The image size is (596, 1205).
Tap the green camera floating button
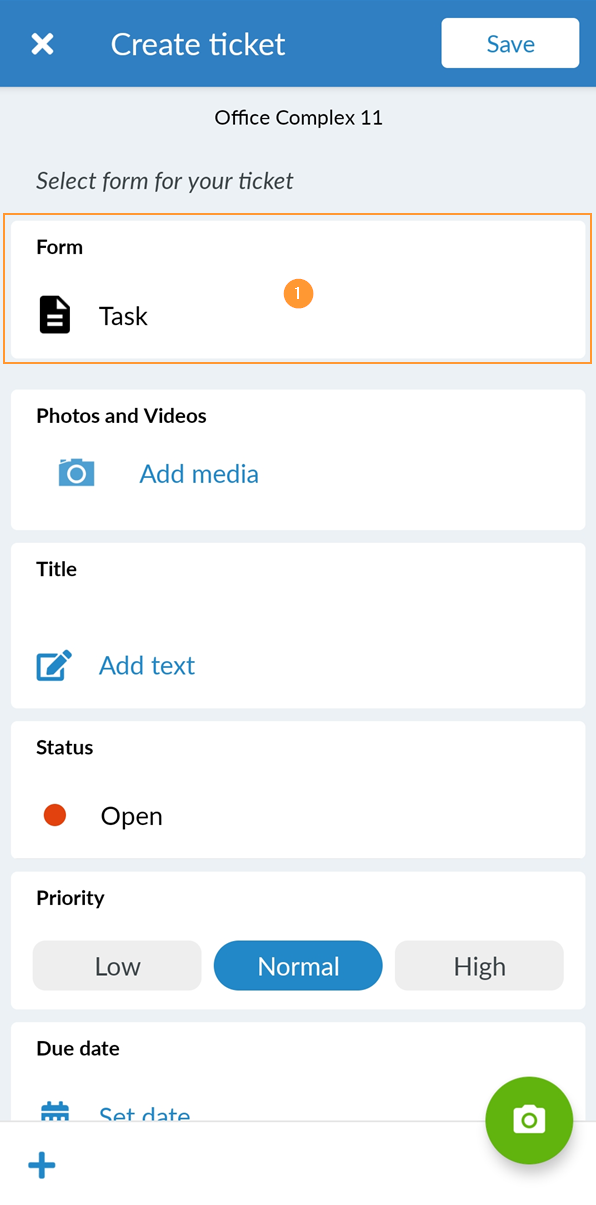click(x=529, y=1120)
